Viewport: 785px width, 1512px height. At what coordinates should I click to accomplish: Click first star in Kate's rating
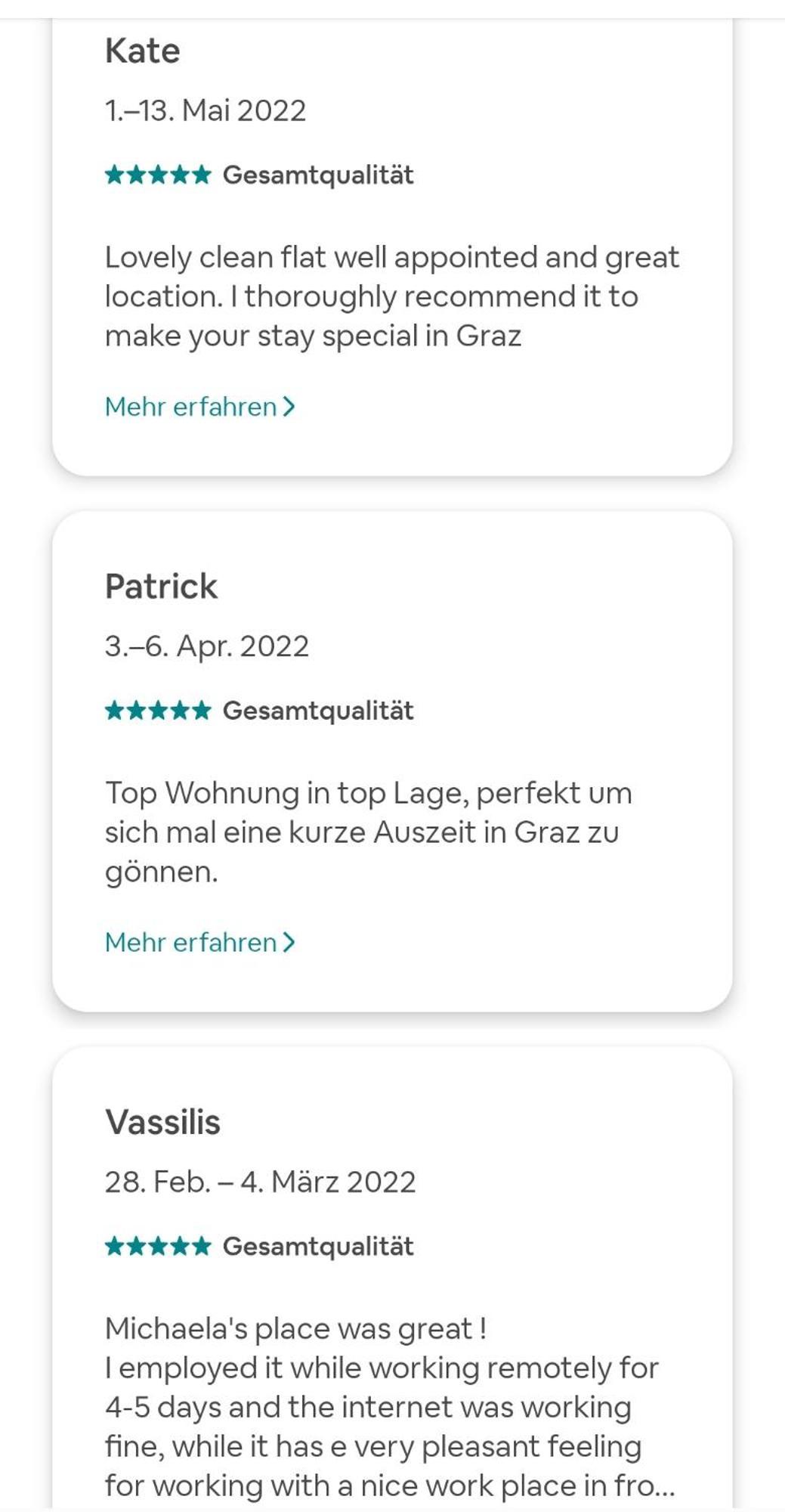(115, 175)
